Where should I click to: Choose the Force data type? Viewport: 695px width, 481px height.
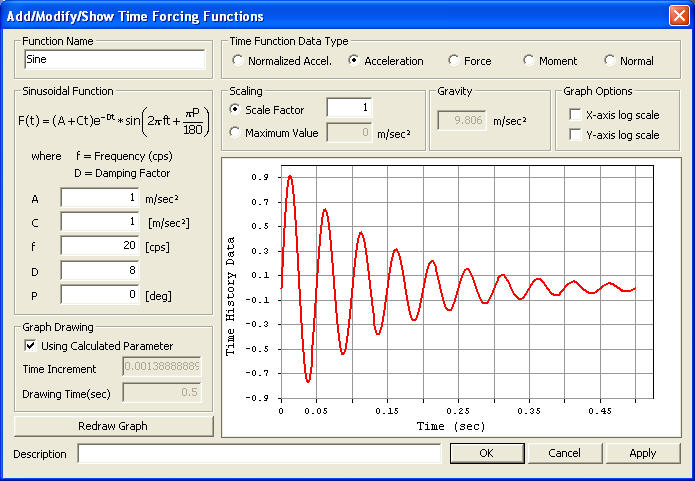454,61
